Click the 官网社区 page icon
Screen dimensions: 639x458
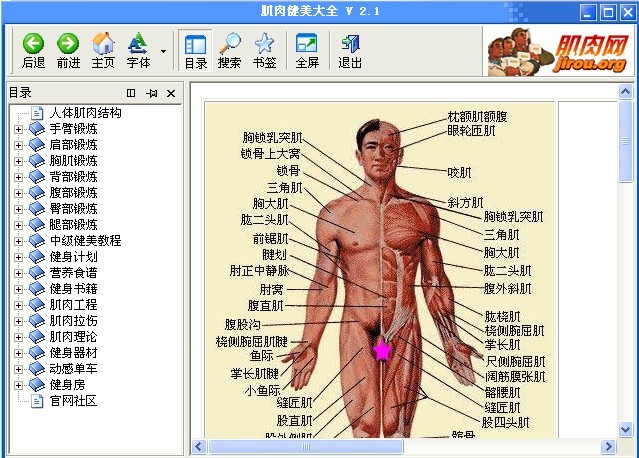pos(37,401)
